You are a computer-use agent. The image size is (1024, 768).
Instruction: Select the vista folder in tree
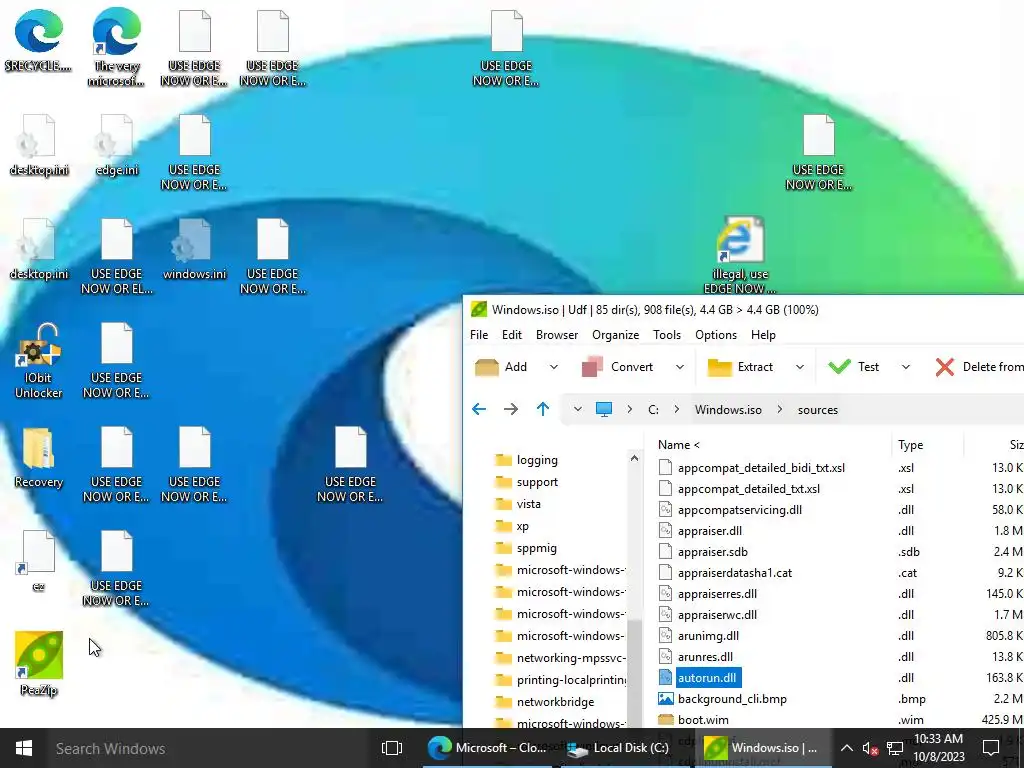(518, 504)
